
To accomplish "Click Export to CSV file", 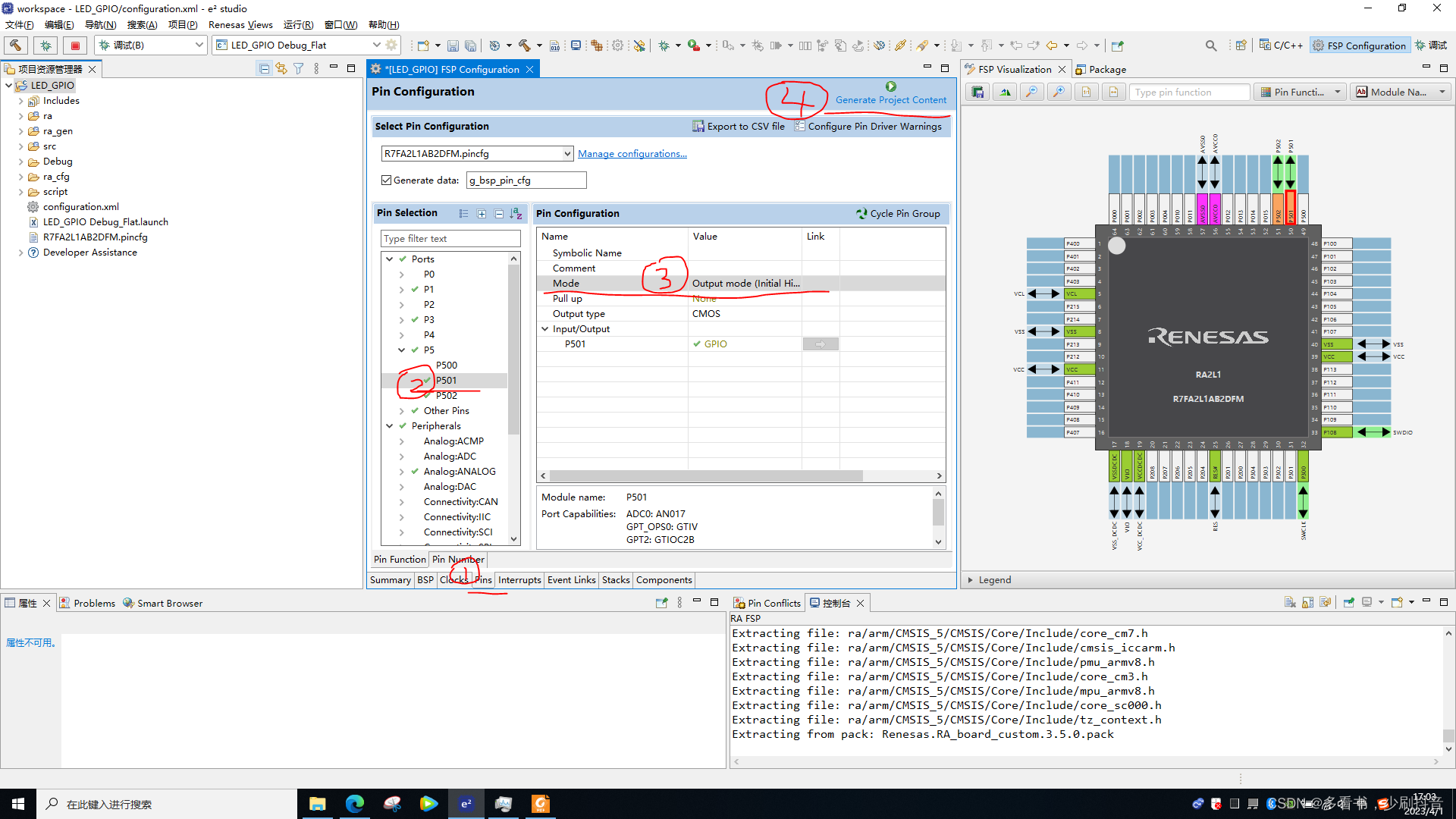I will (x=739, y=127).
